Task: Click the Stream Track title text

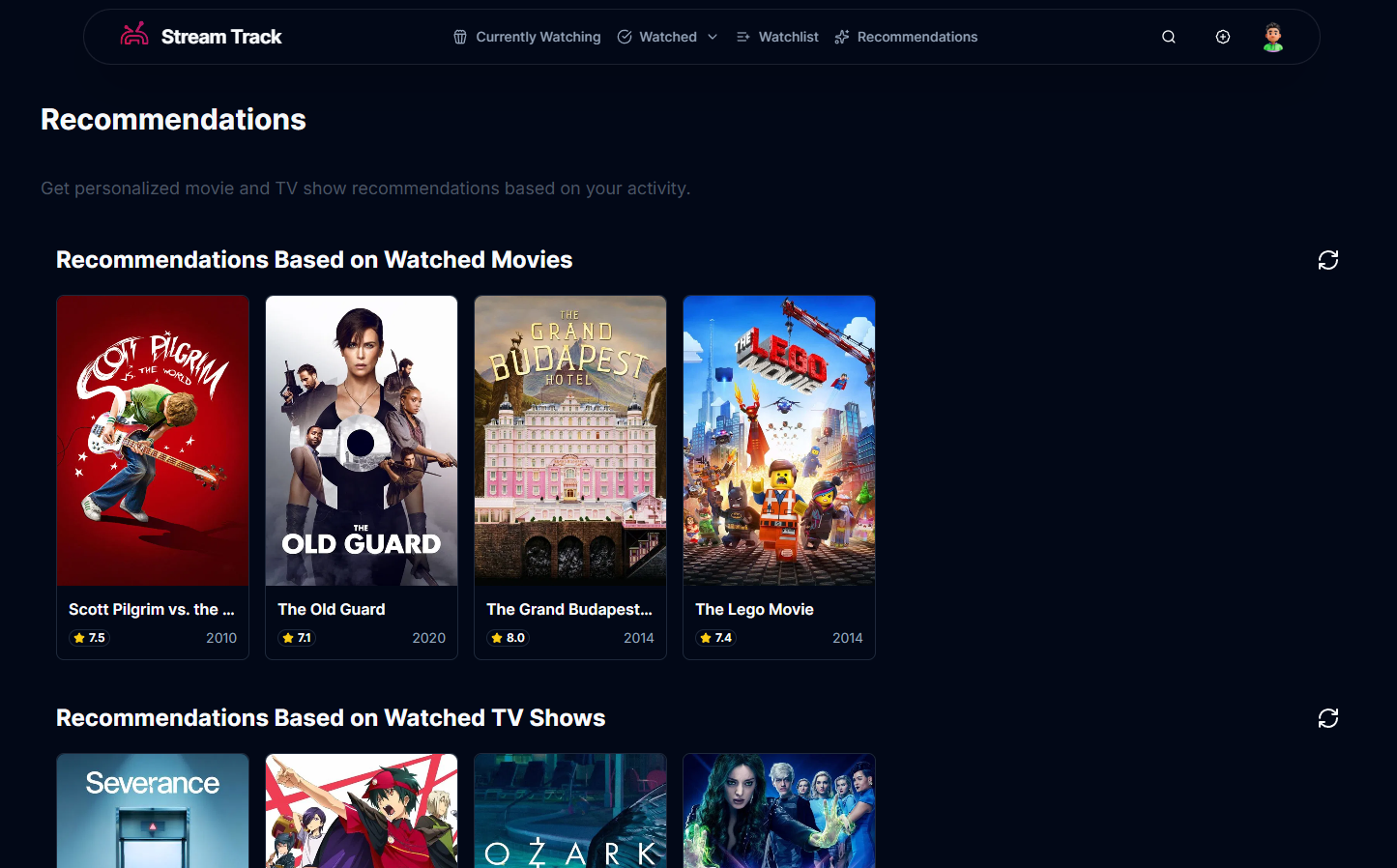Action: pos(223,36)
